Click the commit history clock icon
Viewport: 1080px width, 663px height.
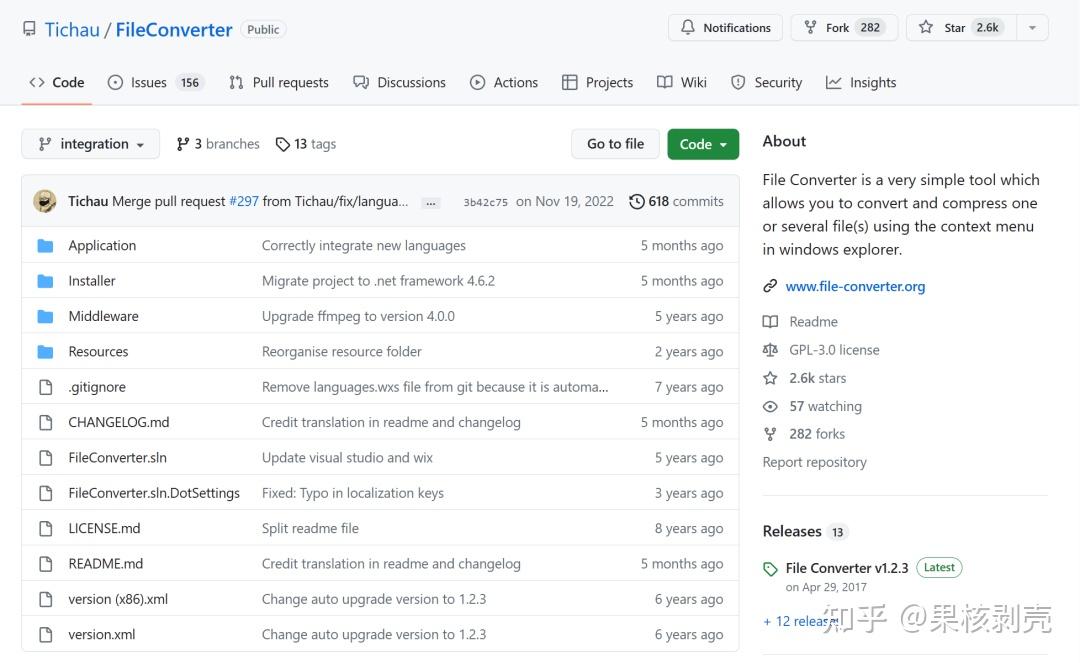click(x=637, y=202)
